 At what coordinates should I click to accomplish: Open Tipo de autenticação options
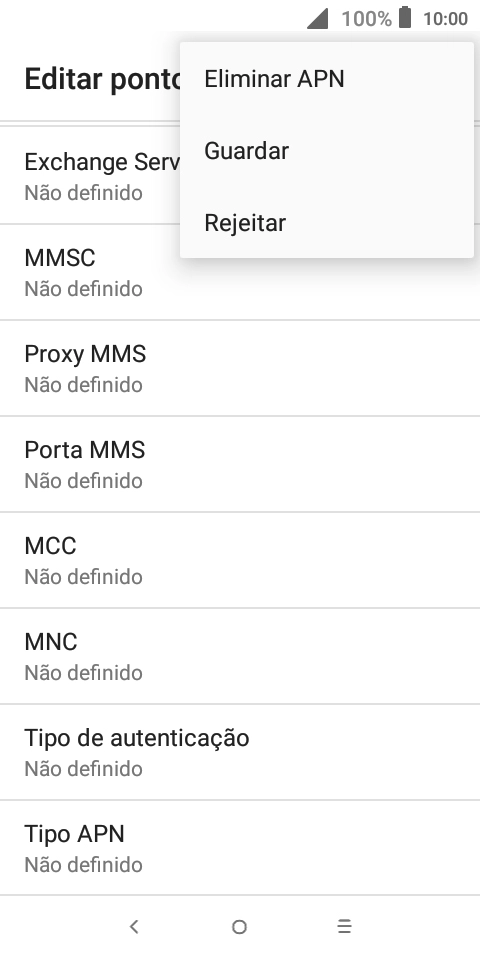(x=240, y=752)
